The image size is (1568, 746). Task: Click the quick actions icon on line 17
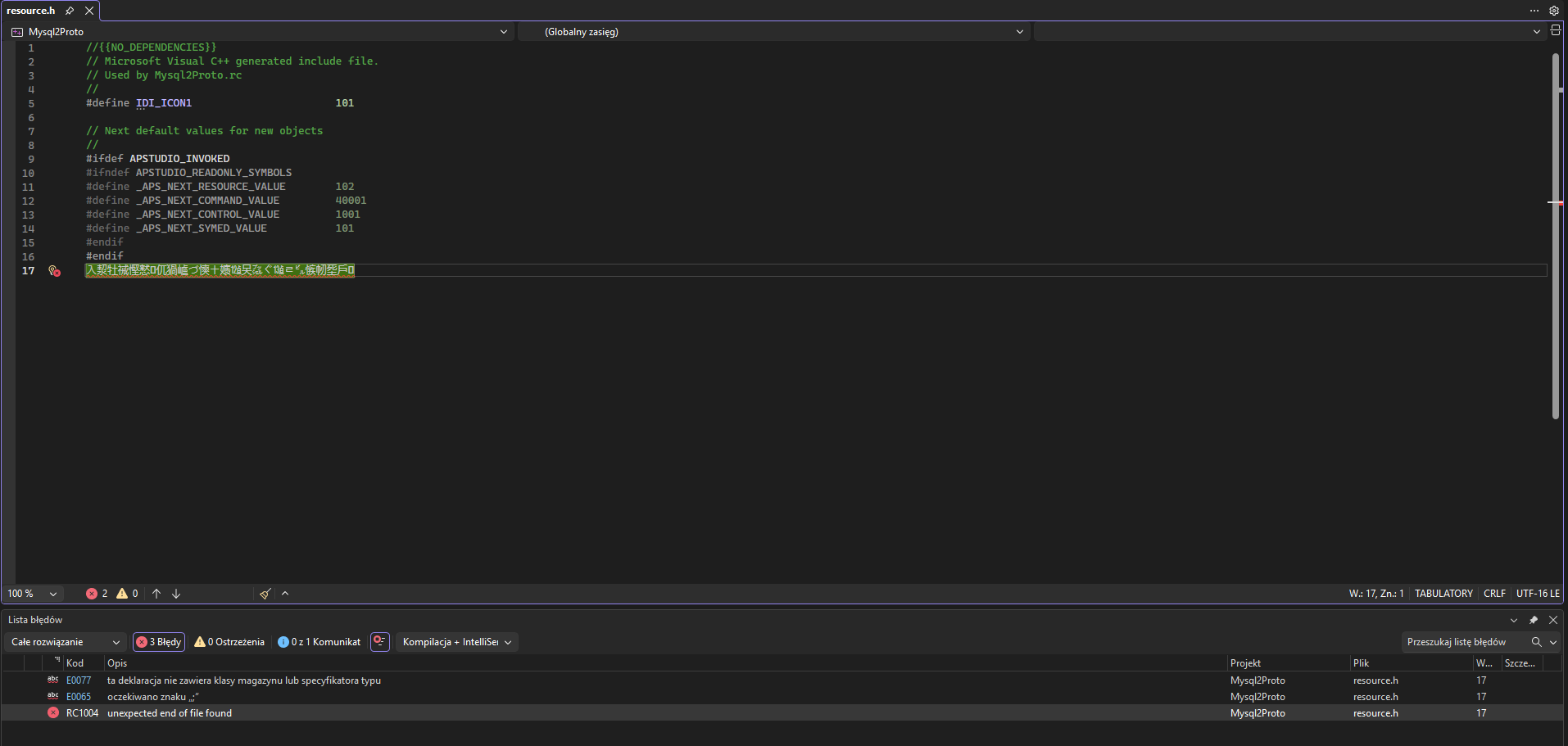click(x=54, y=271)
